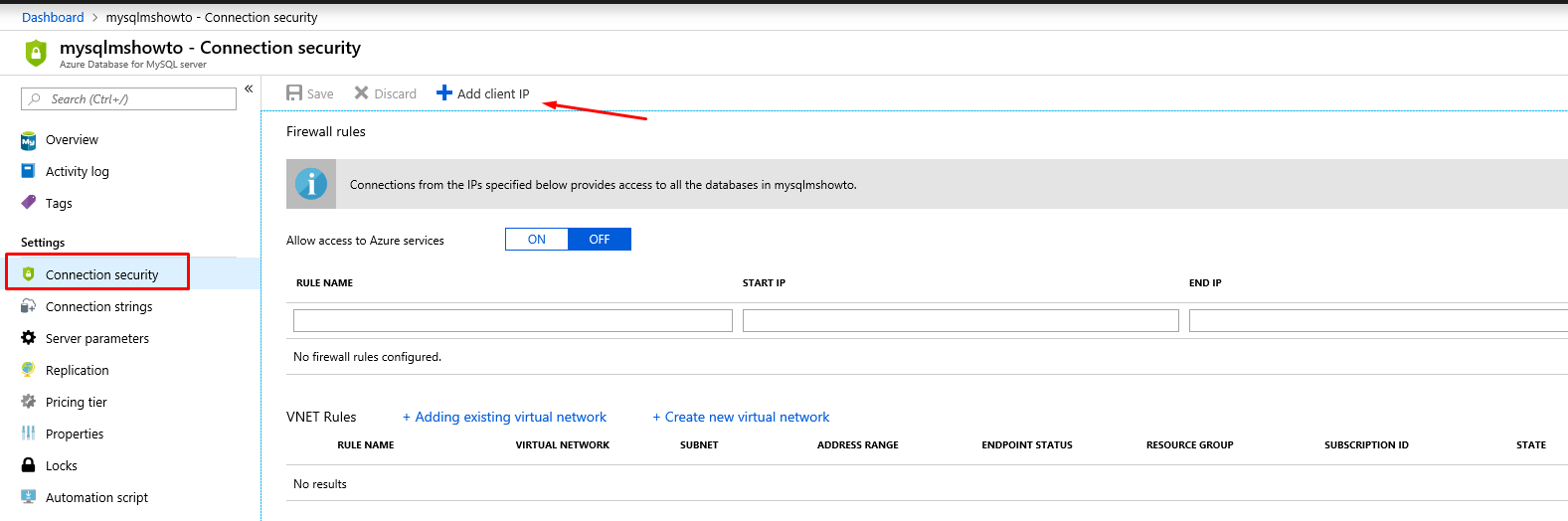Screen dimensions: 1568x521
Task: Click the Pricing tier gear icon
Action: 28,402
